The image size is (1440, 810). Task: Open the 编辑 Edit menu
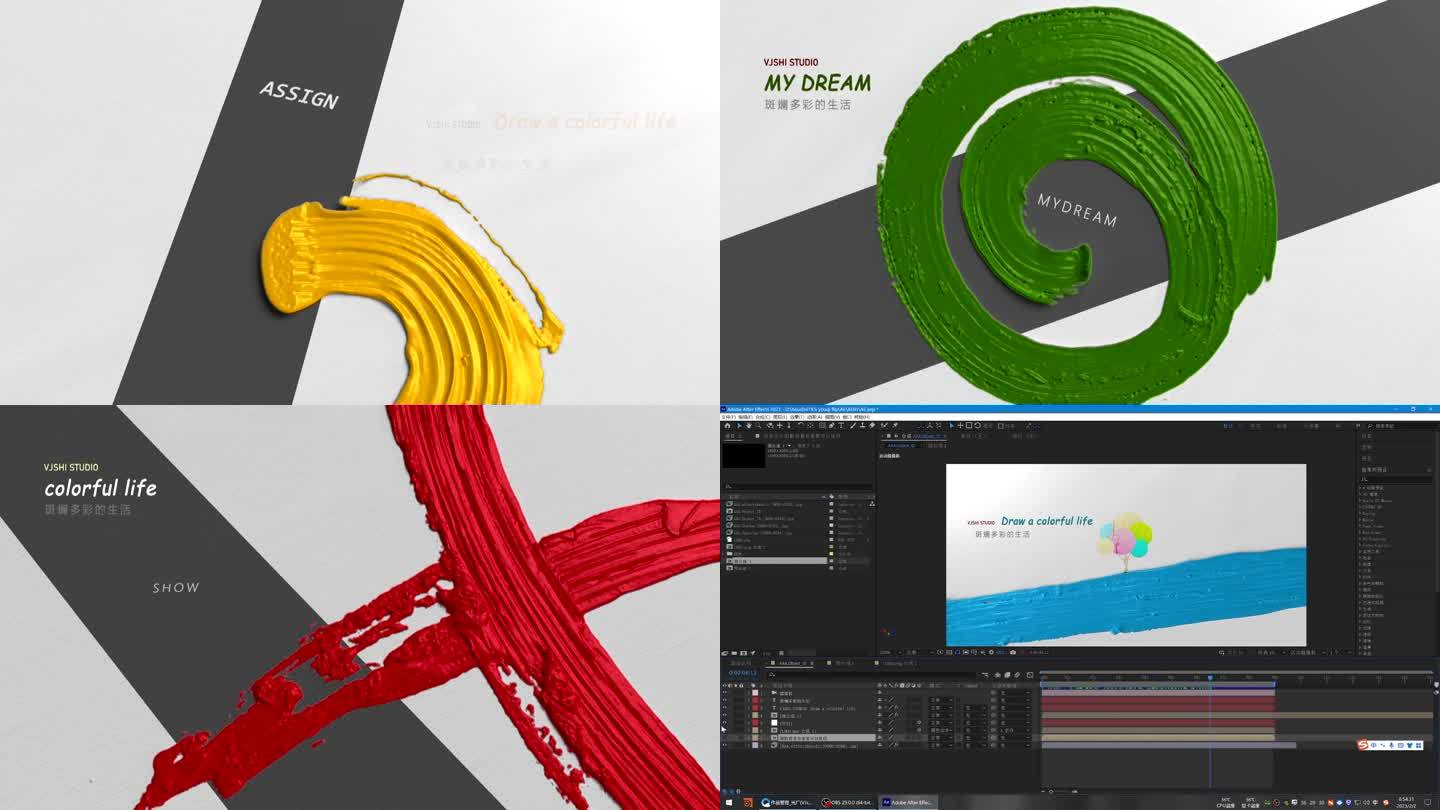pyautogui.click(x=745, y=417)
